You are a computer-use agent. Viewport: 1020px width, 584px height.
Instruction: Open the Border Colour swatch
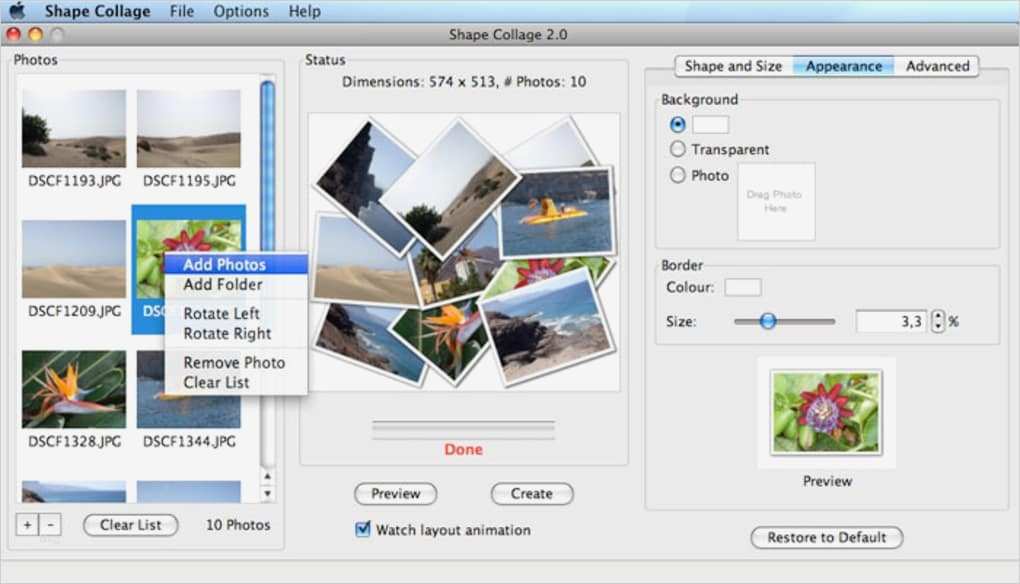742,287
